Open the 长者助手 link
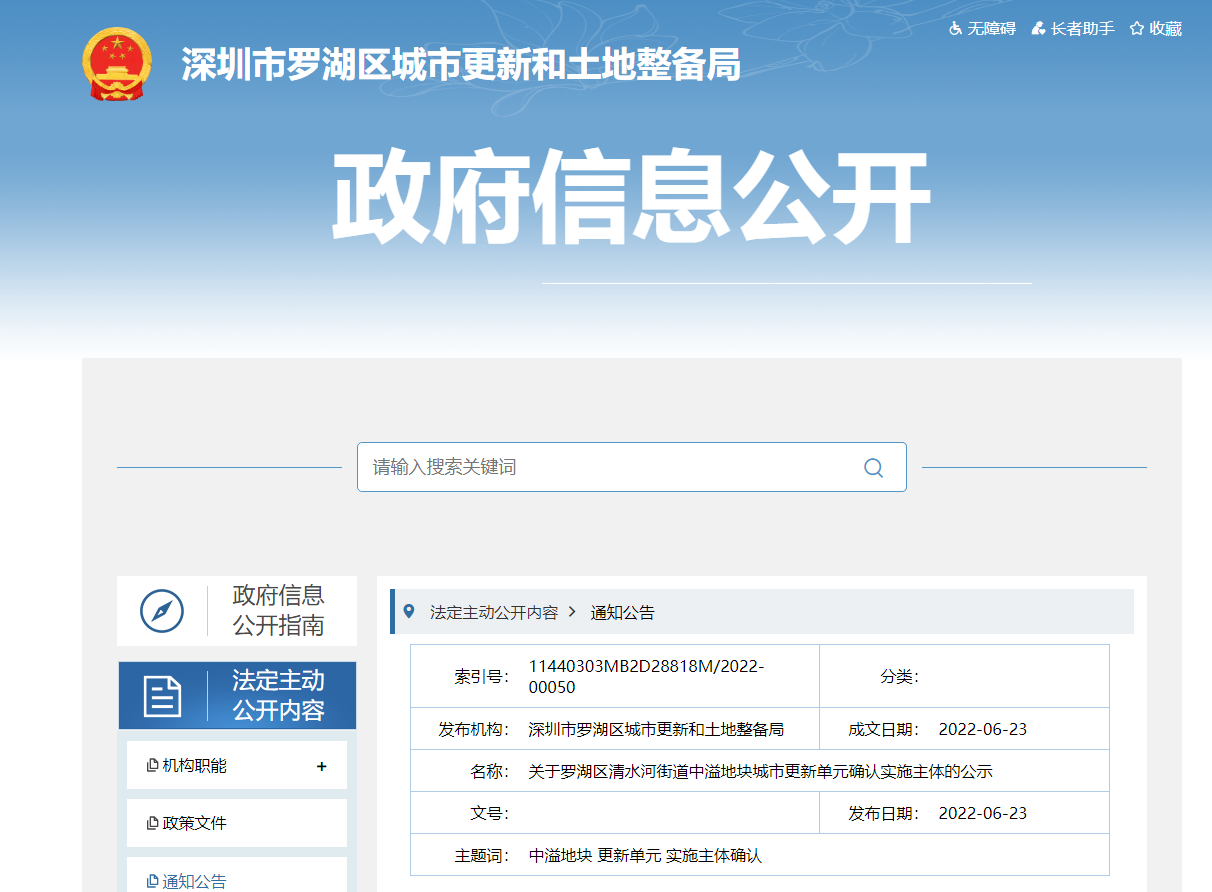The image size is (1212, 892). (x=1082, y=29)
